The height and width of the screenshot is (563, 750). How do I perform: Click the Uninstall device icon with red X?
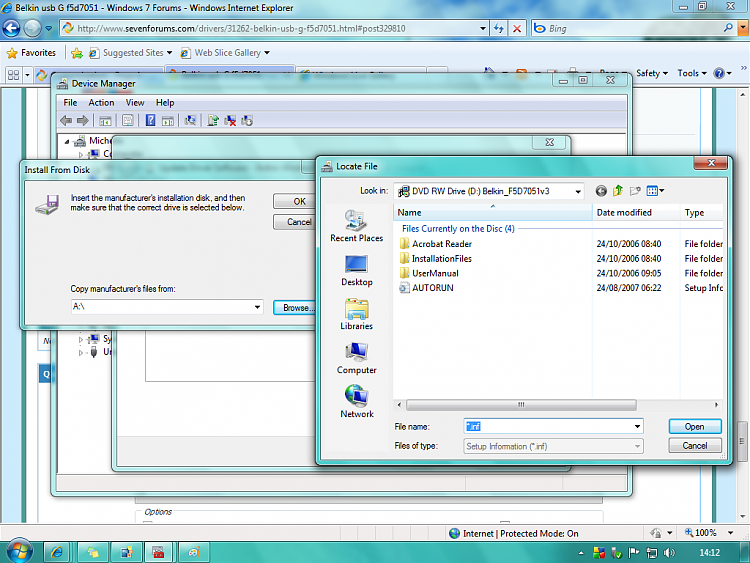(230, 121)
